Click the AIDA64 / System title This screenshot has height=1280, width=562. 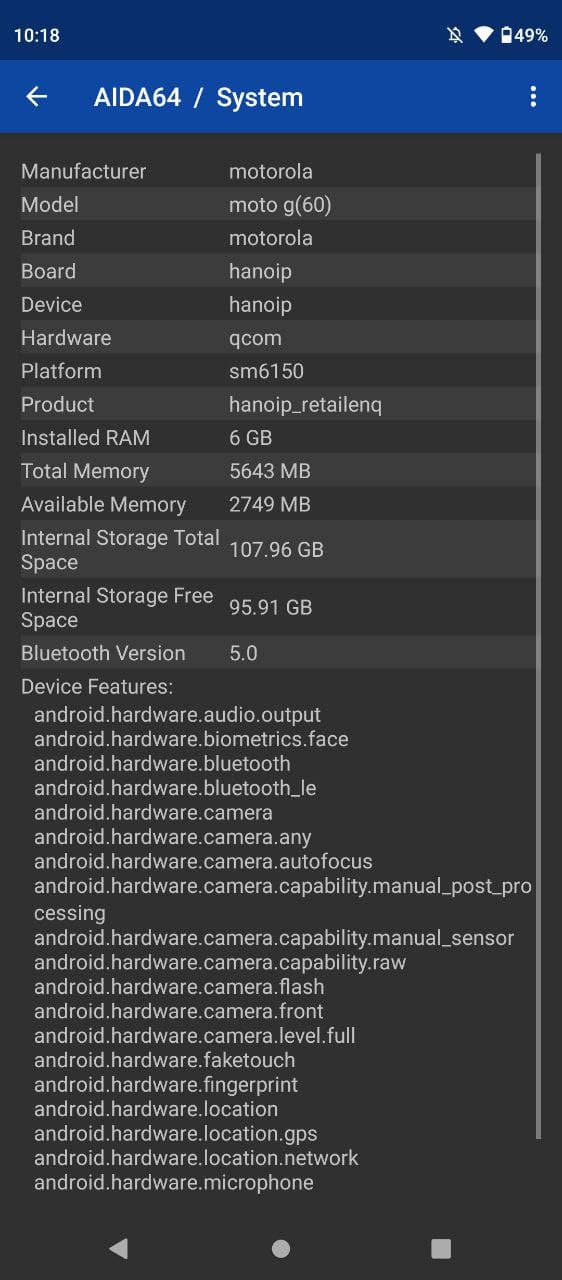[198, 97]
